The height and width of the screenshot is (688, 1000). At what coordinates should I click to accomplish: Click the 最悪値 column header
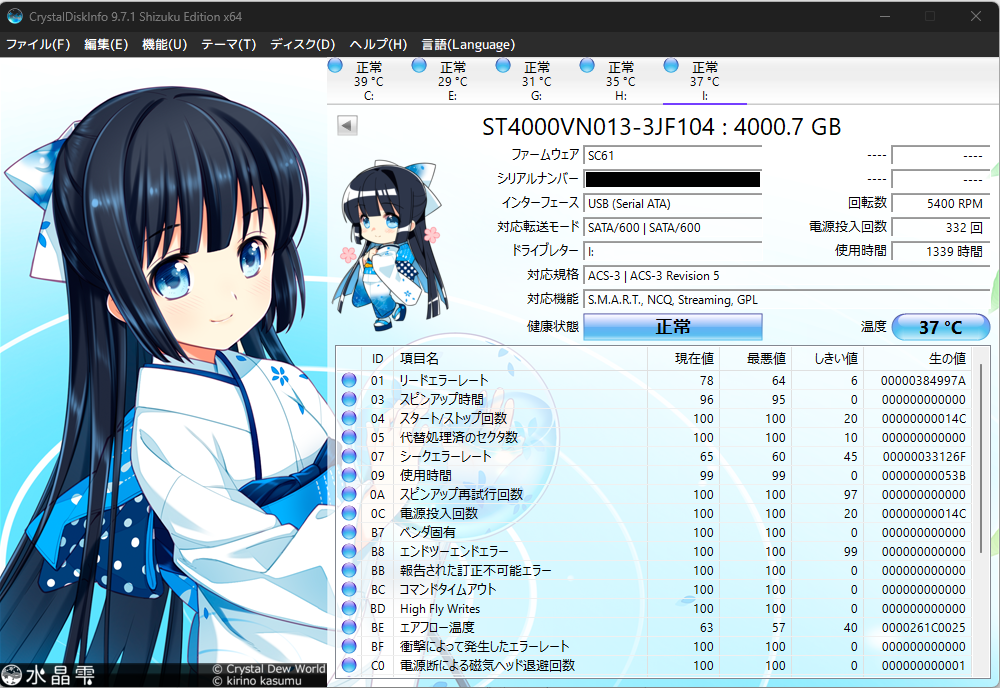(756, 358)
